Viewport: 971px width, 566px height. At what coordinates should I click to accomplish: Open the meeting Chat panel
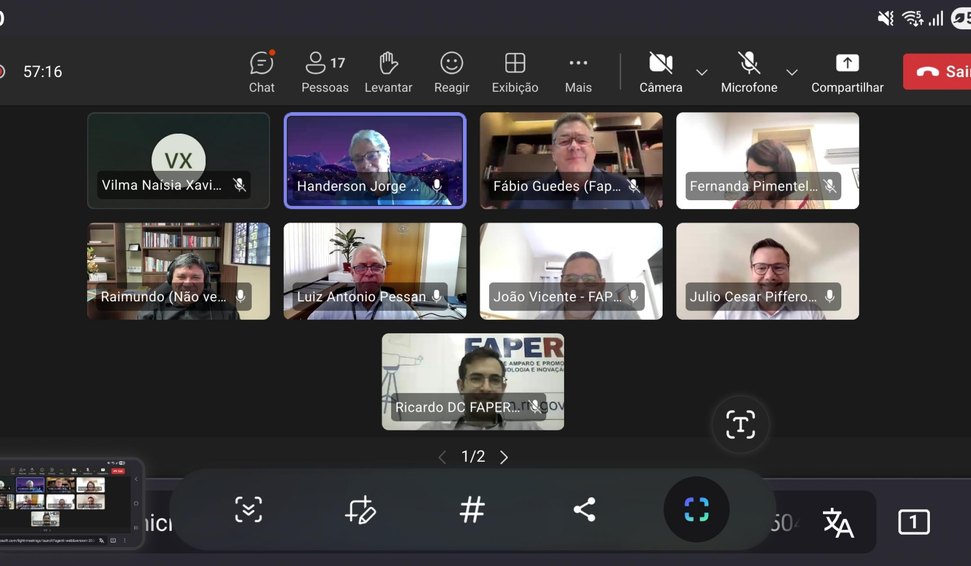pyautogui.click(x=261, y=72)
